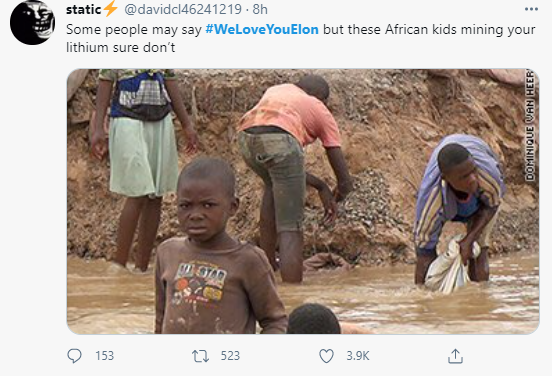Follow the #WeLoveYouElon hashtag link
Image resolution: width=552 pixels, height=376 pixels.
pyautogui.click(x=262, y=29)
